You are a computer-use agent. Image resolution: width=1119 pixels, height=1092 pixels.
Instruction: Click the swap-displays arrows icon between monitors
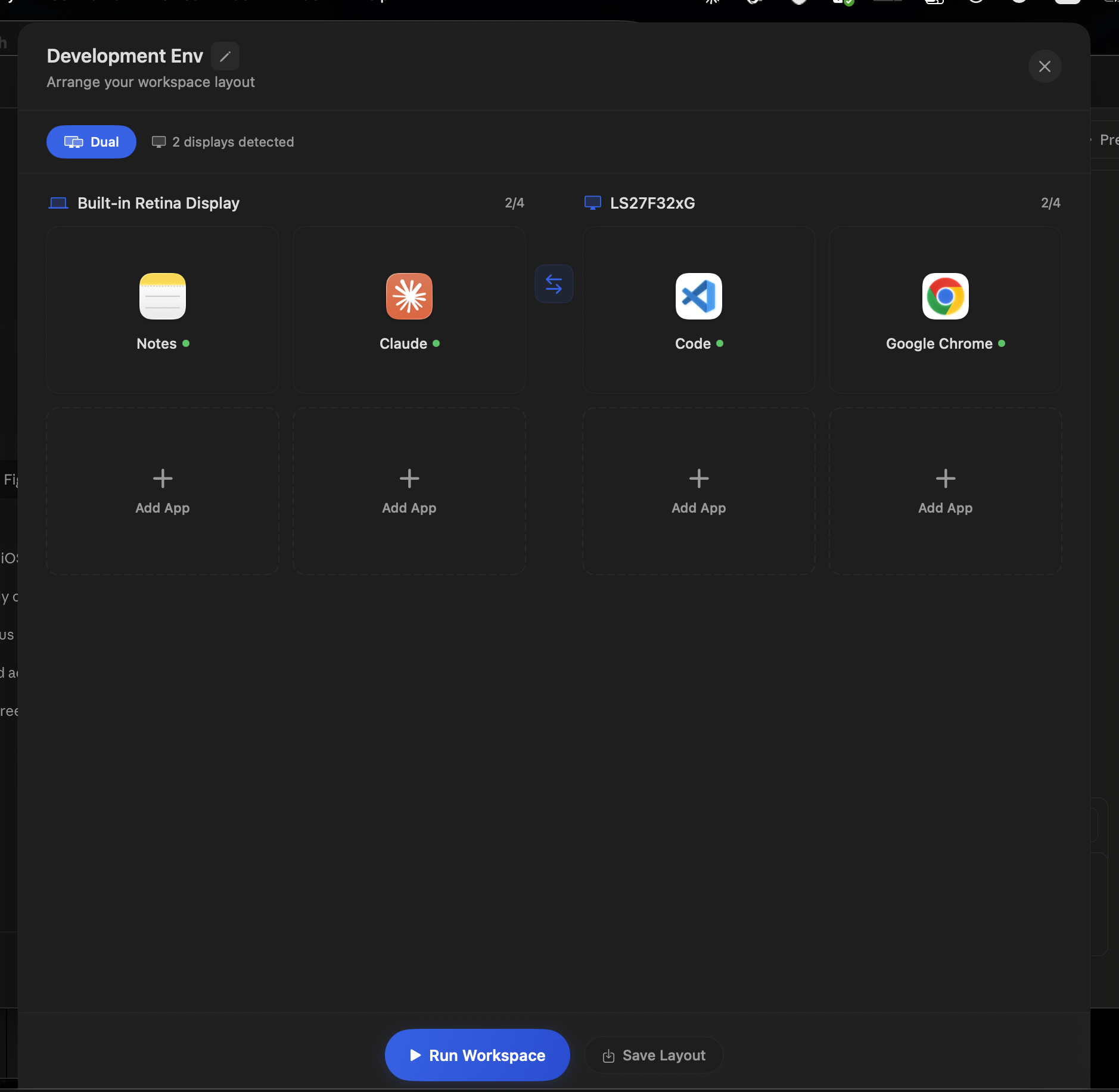pos(554,284)
